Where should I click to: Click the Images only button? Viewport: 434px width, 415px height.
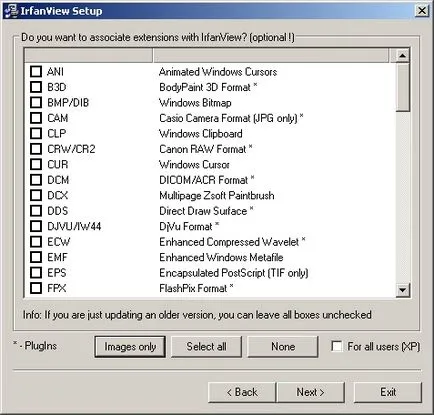coord(130,347)
